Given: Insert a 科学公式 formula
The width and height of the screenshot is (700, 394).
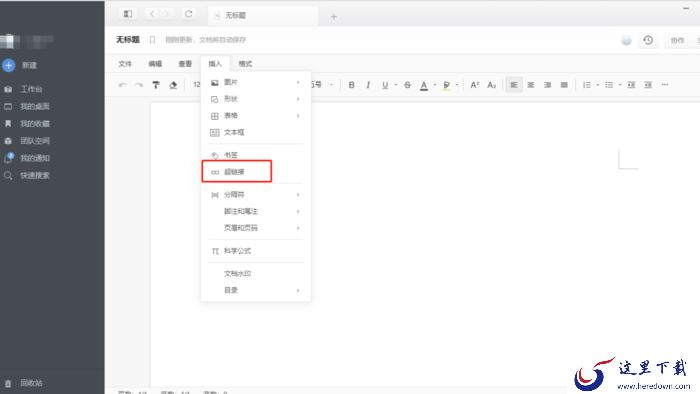Looking at the screenshot, I should pyautogui.click(x=256, y=251).
